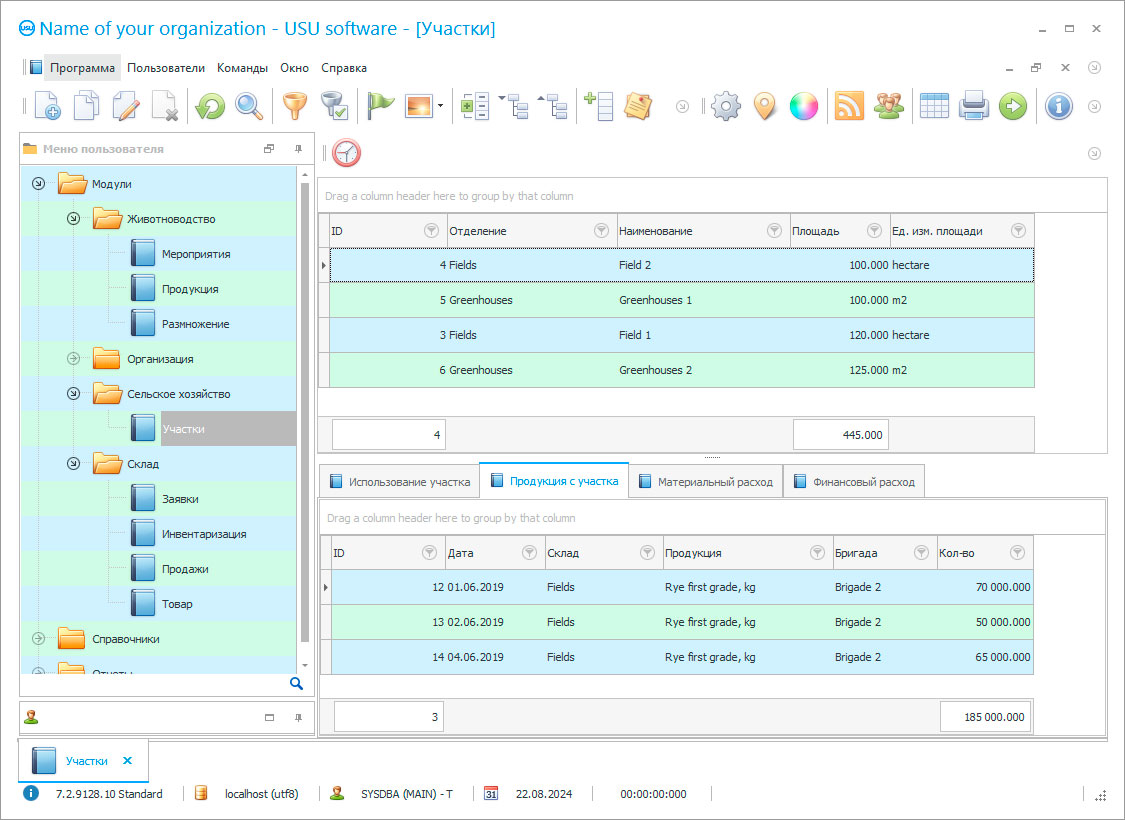Viewport: 1125px width, 820px height.
Task: Click the add row plus-list icon
Action: tap(598, 106)
